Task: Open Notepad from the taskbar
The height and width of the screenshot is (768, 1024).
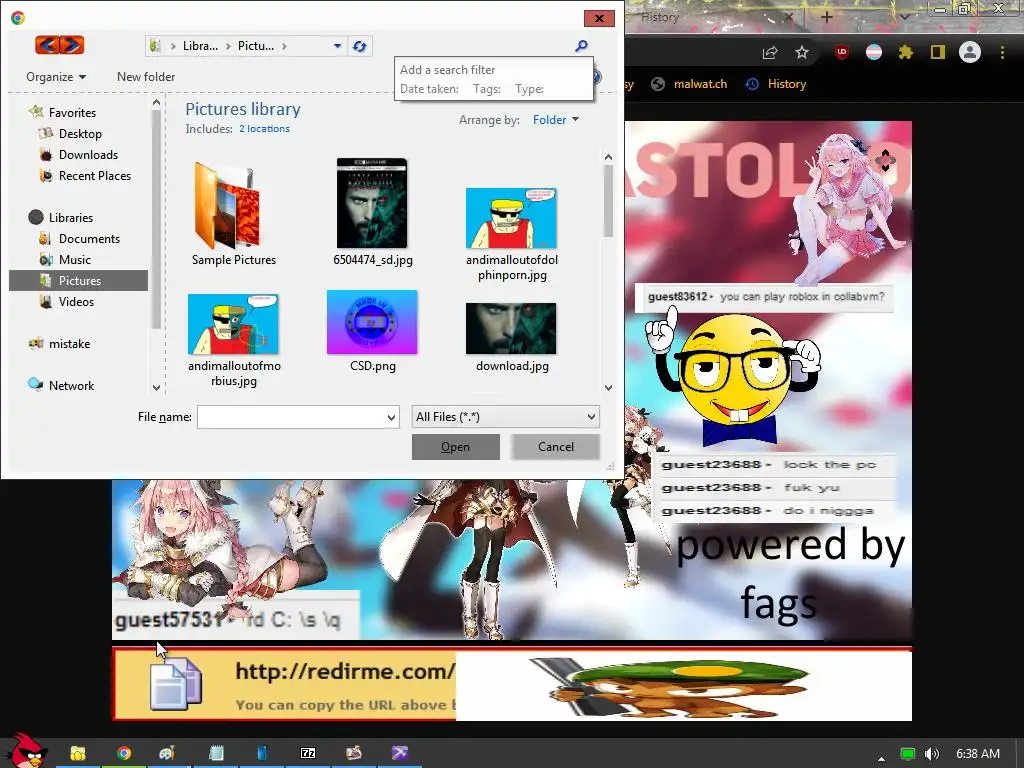Action: (216, 753)
